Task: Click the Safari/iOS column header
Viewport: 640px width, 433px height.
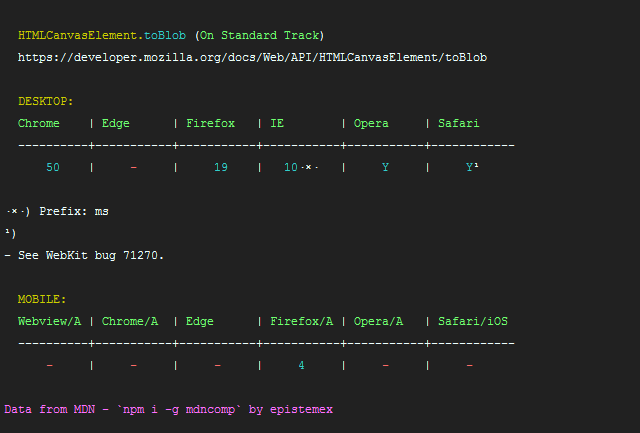Action: tap(473, 321)
